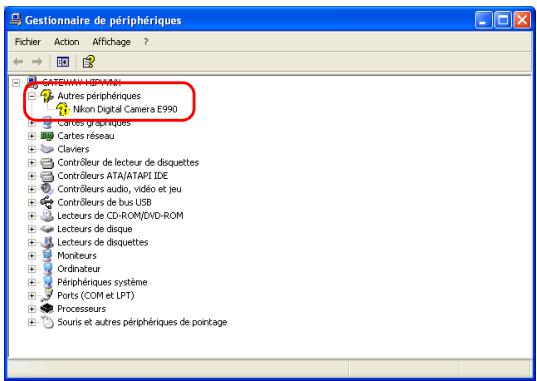537x381 pixels.
Task: Maximize the Gestionnaire de périphériques window
Action: coord(503,20)
